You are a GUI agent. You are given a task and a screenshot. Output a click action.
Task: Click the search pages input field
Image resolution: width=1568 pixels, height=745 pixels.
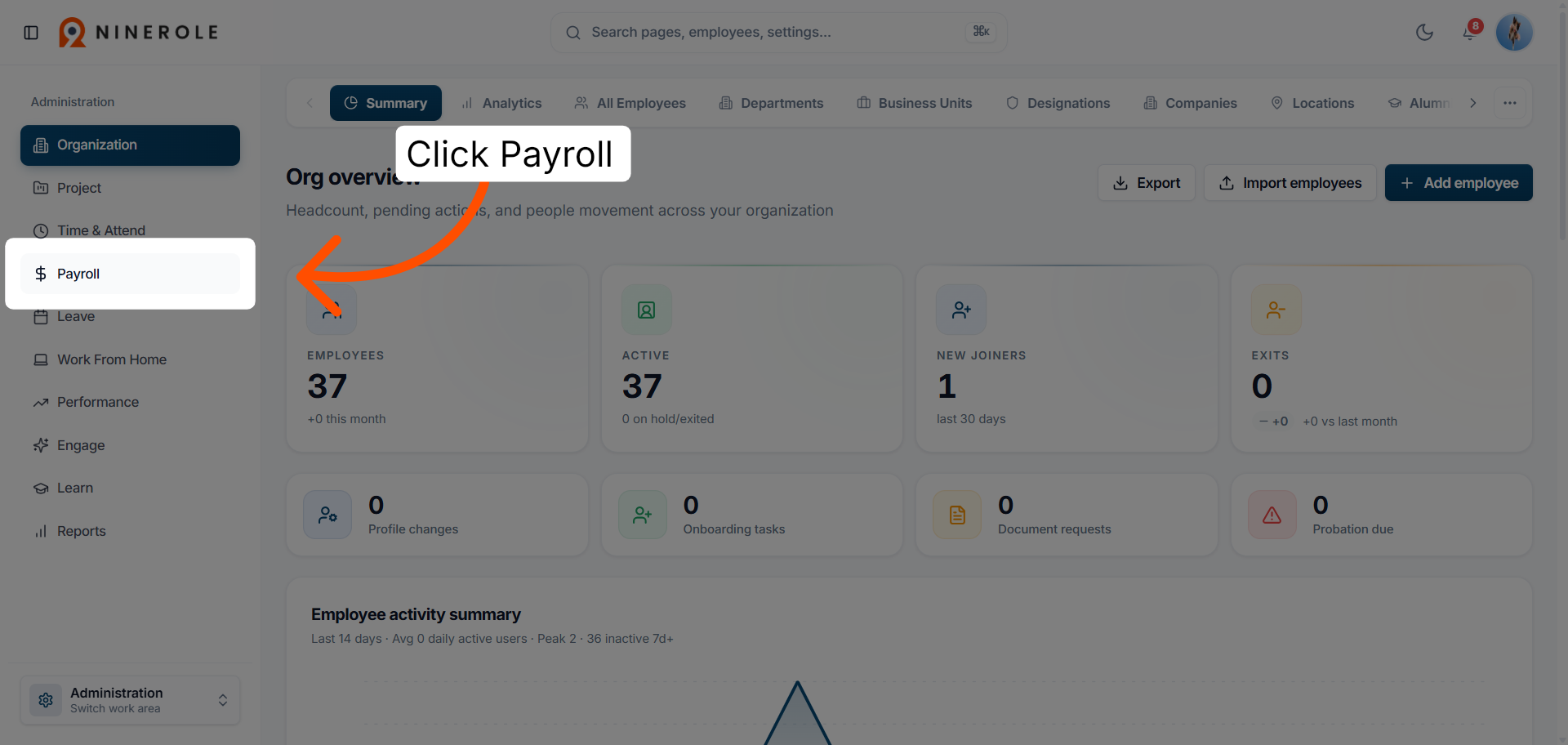coord(778,33)
